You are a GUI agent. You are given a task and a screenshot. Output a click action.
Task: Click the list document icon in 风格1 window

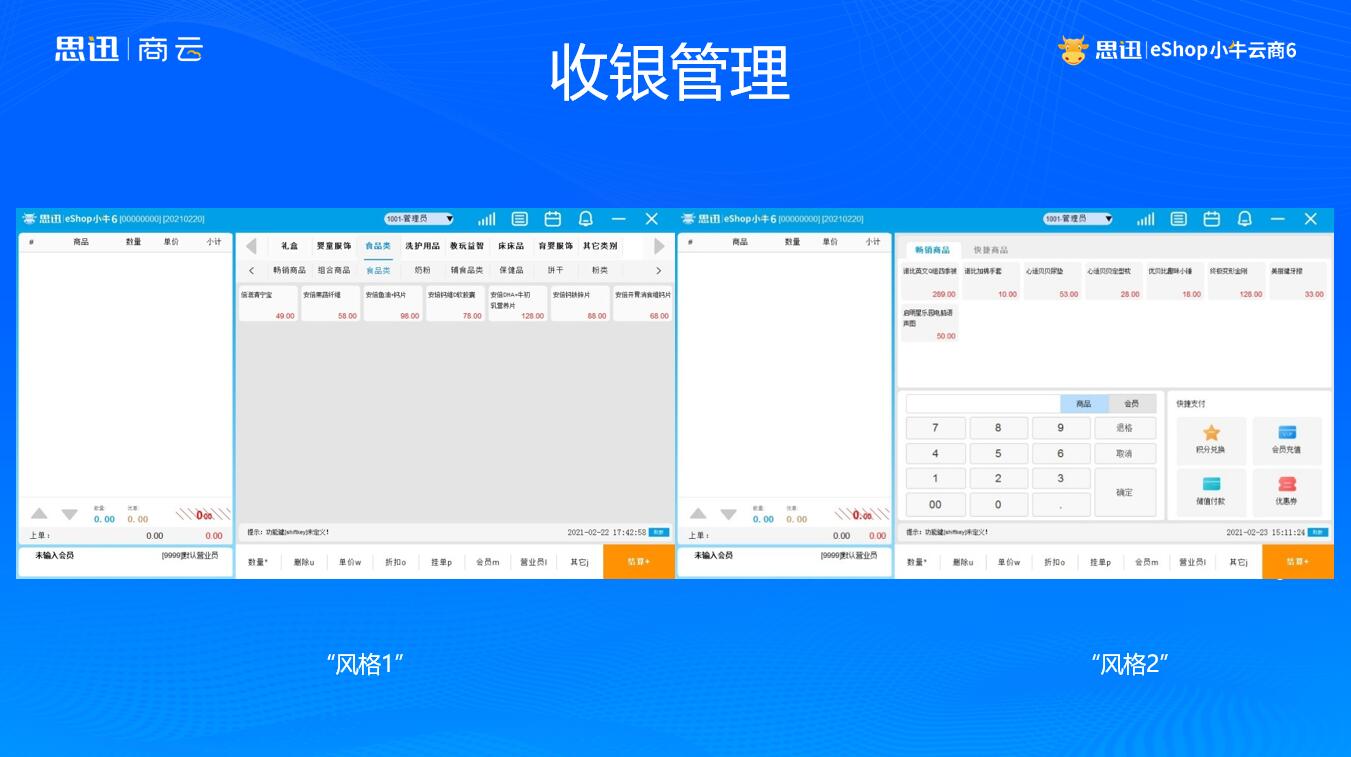(x=520, y=219)
